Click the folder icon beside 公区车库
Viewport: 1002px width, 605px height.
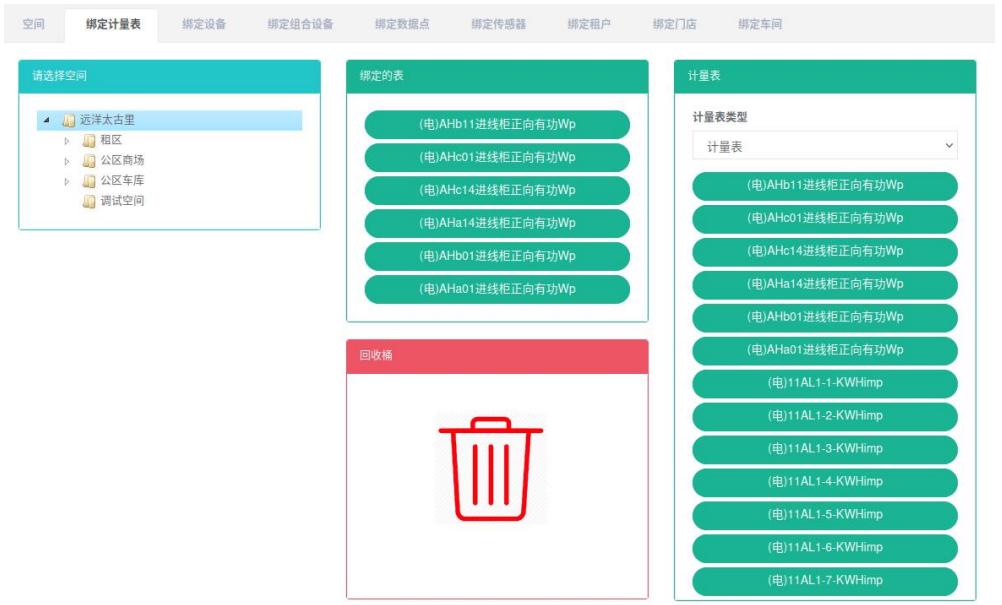[89, 181]
